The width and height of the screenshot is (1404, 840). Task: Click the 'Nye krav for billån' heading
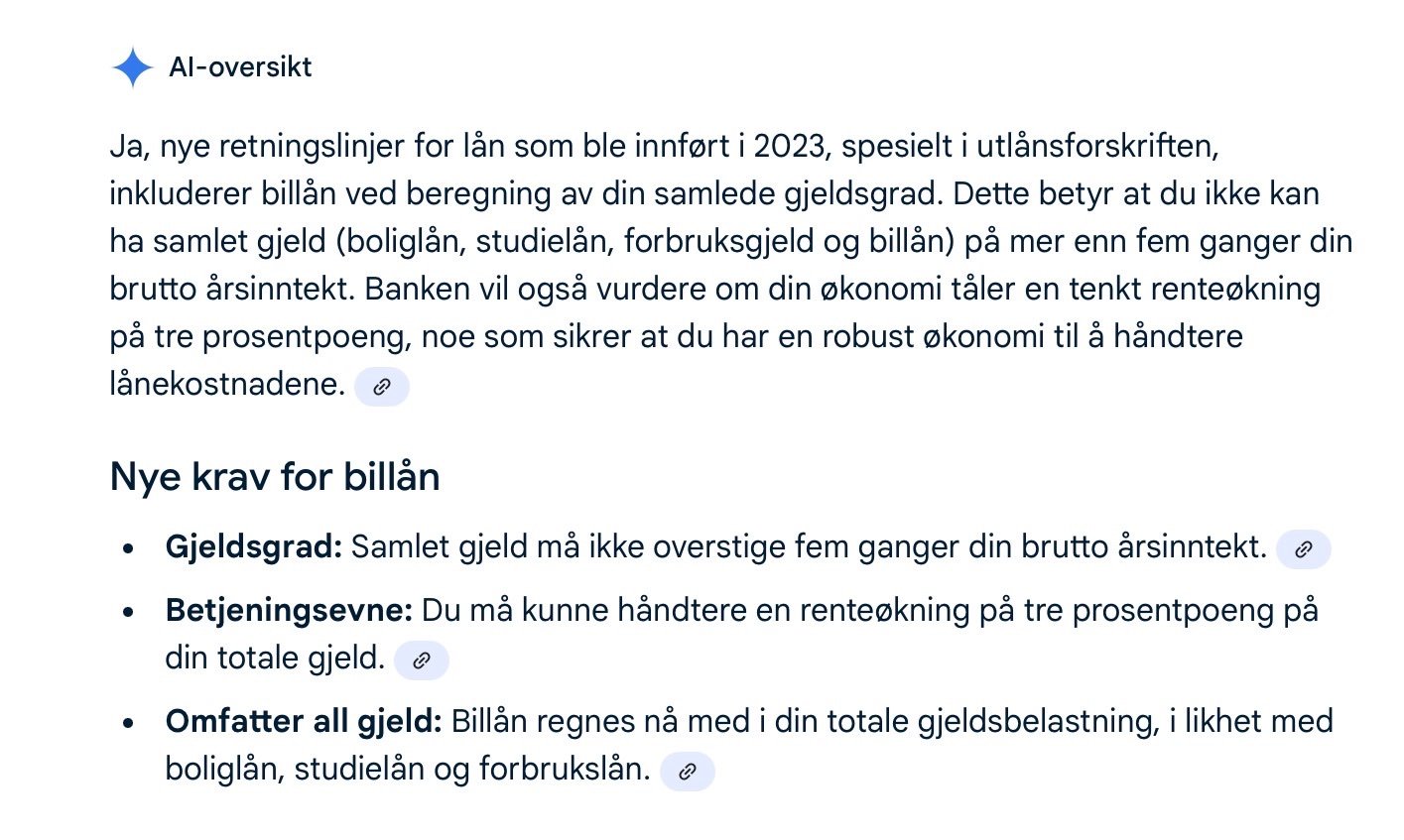click(275, 477)
